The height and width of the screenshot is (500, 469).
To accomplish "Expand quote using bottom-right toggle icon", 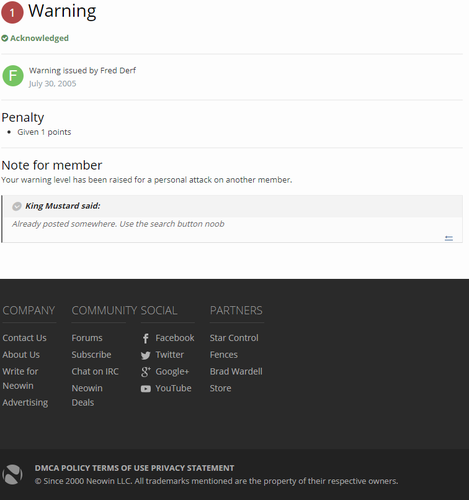I will (x=449, y=238).
